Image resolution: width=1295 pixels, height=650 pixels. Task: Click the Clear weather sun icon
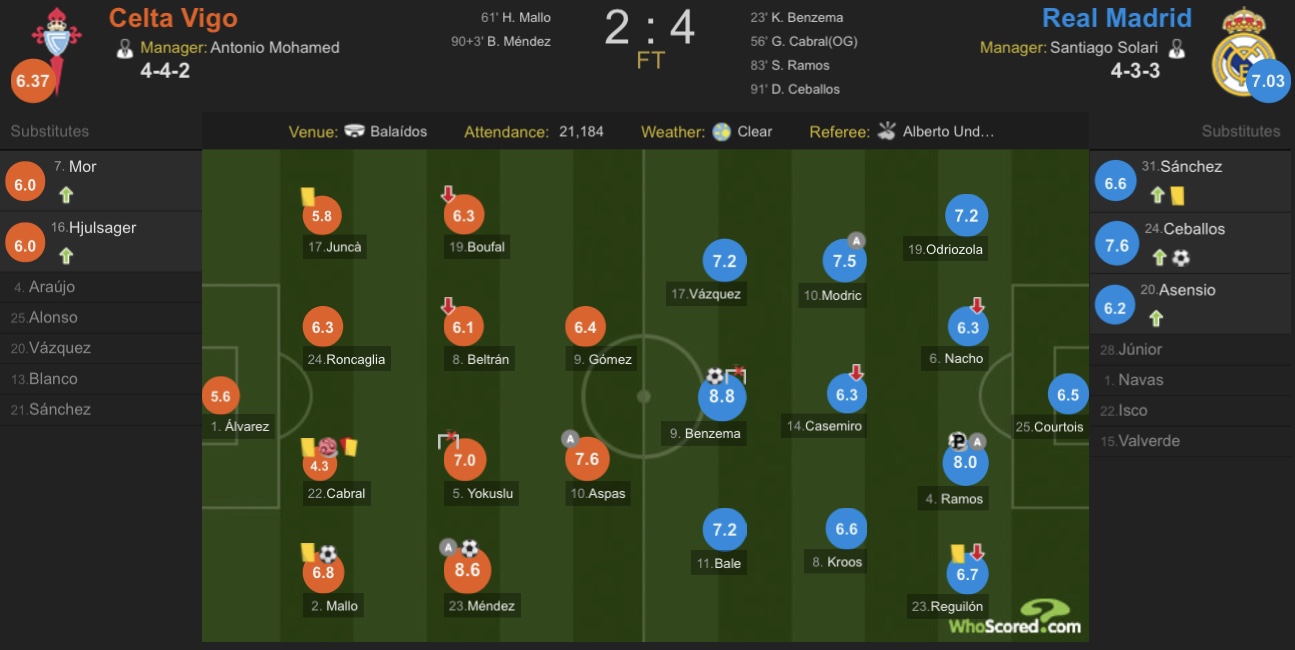(722, 131)
